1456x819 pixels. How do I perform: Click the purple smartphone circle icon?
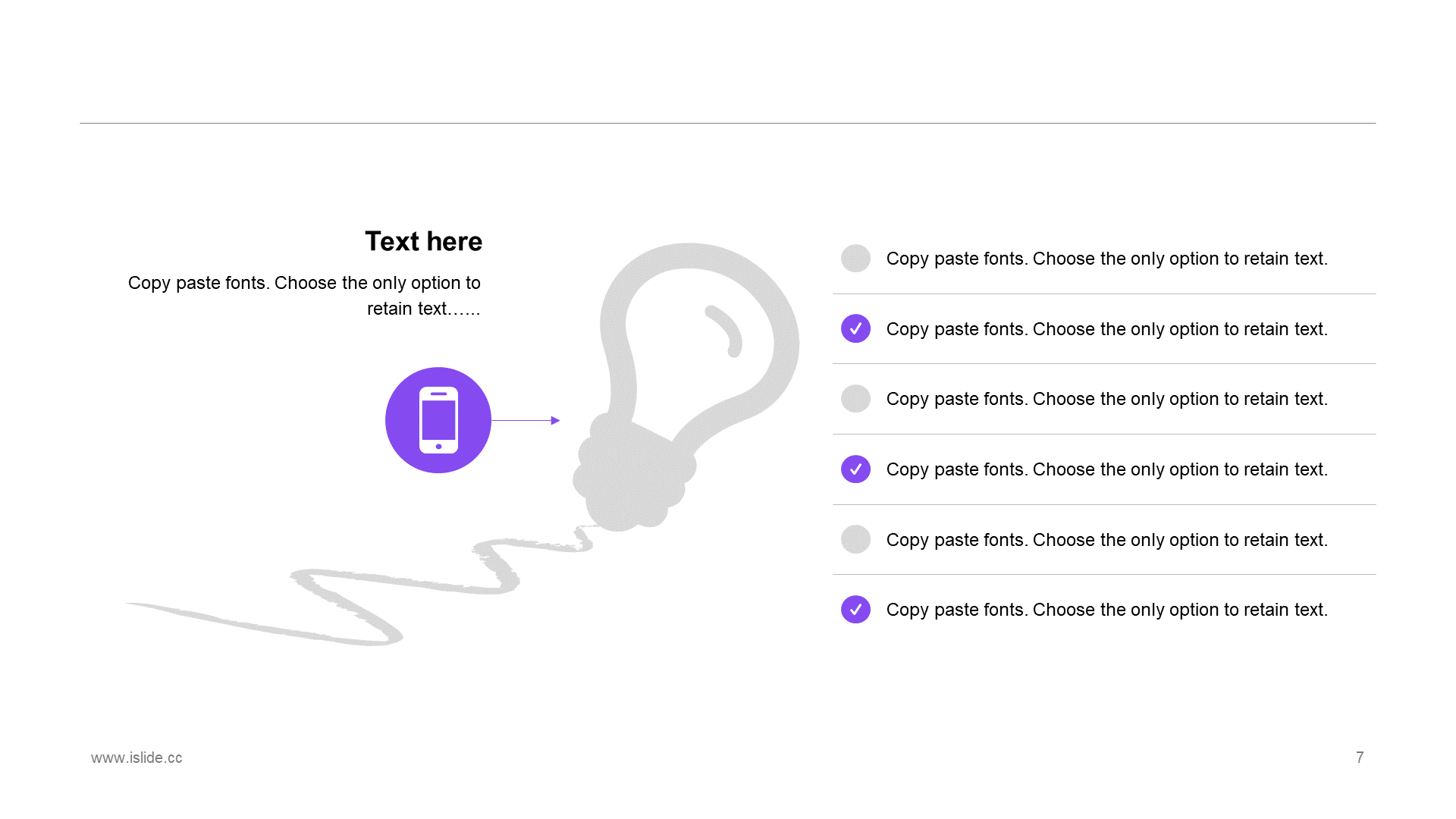point(438,420)
